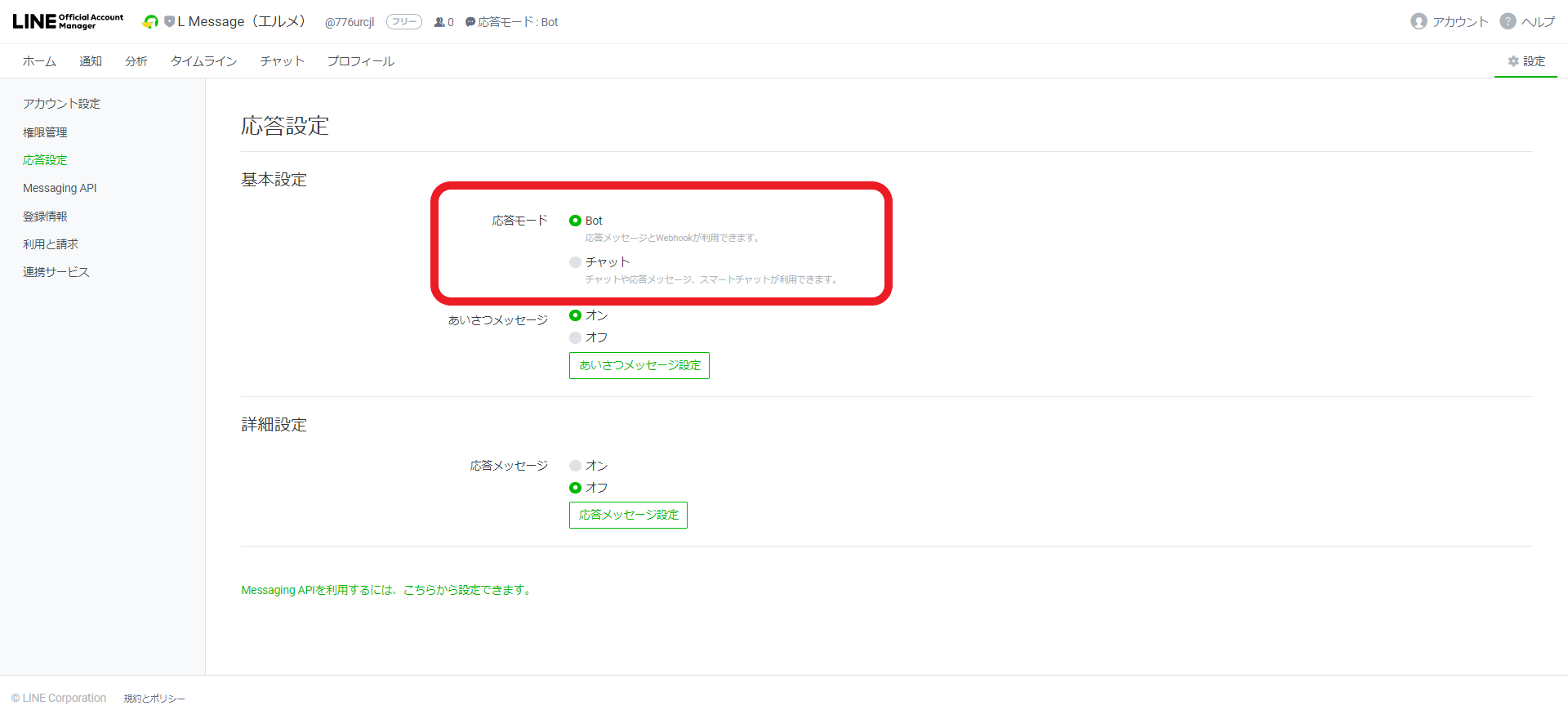Turn 応答メッセージ on with オン radio
Image resolution: width=1568 pixels, height=719 pixels.
click(x=575, y=466)
